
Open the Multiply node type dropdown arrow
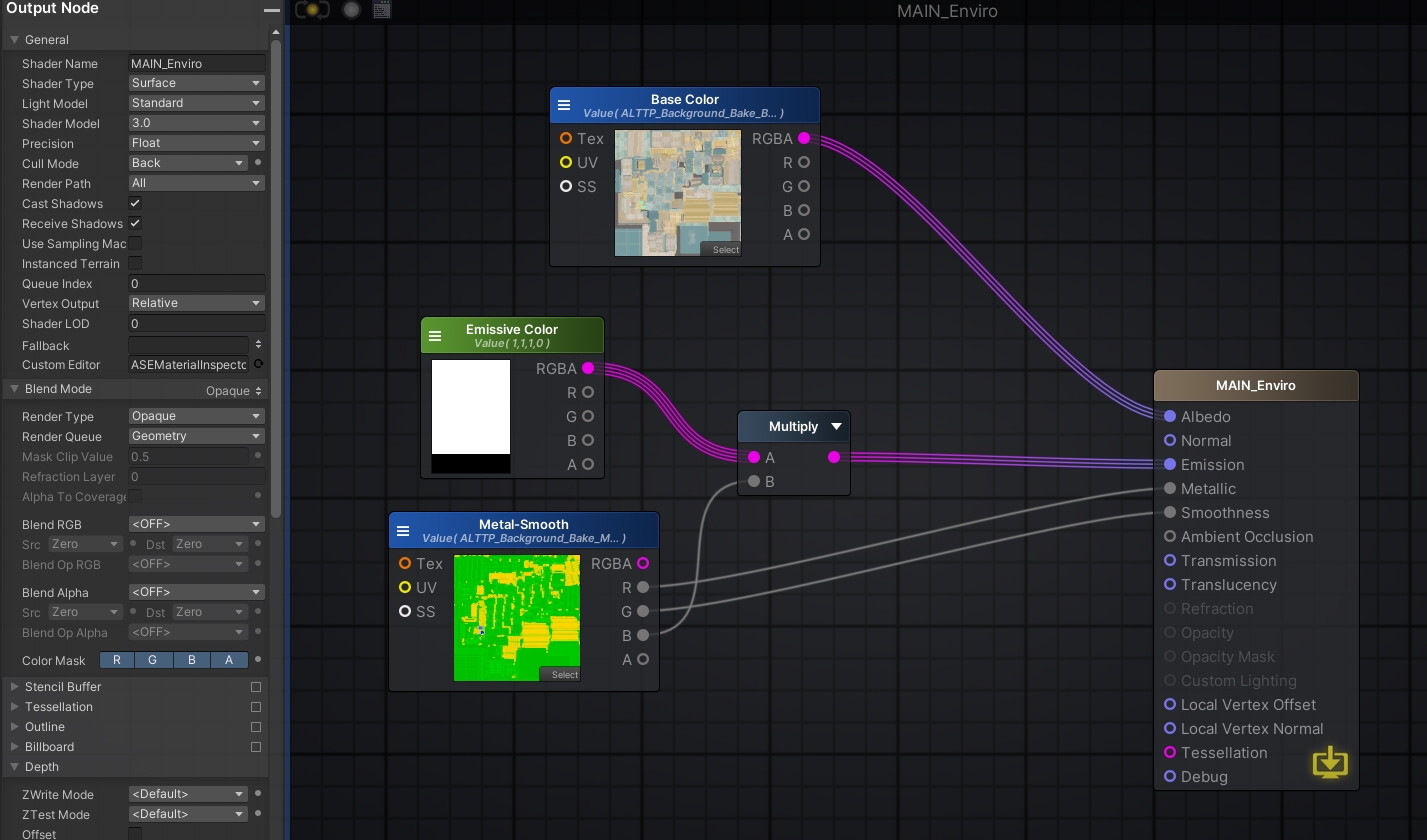point(836,426)
